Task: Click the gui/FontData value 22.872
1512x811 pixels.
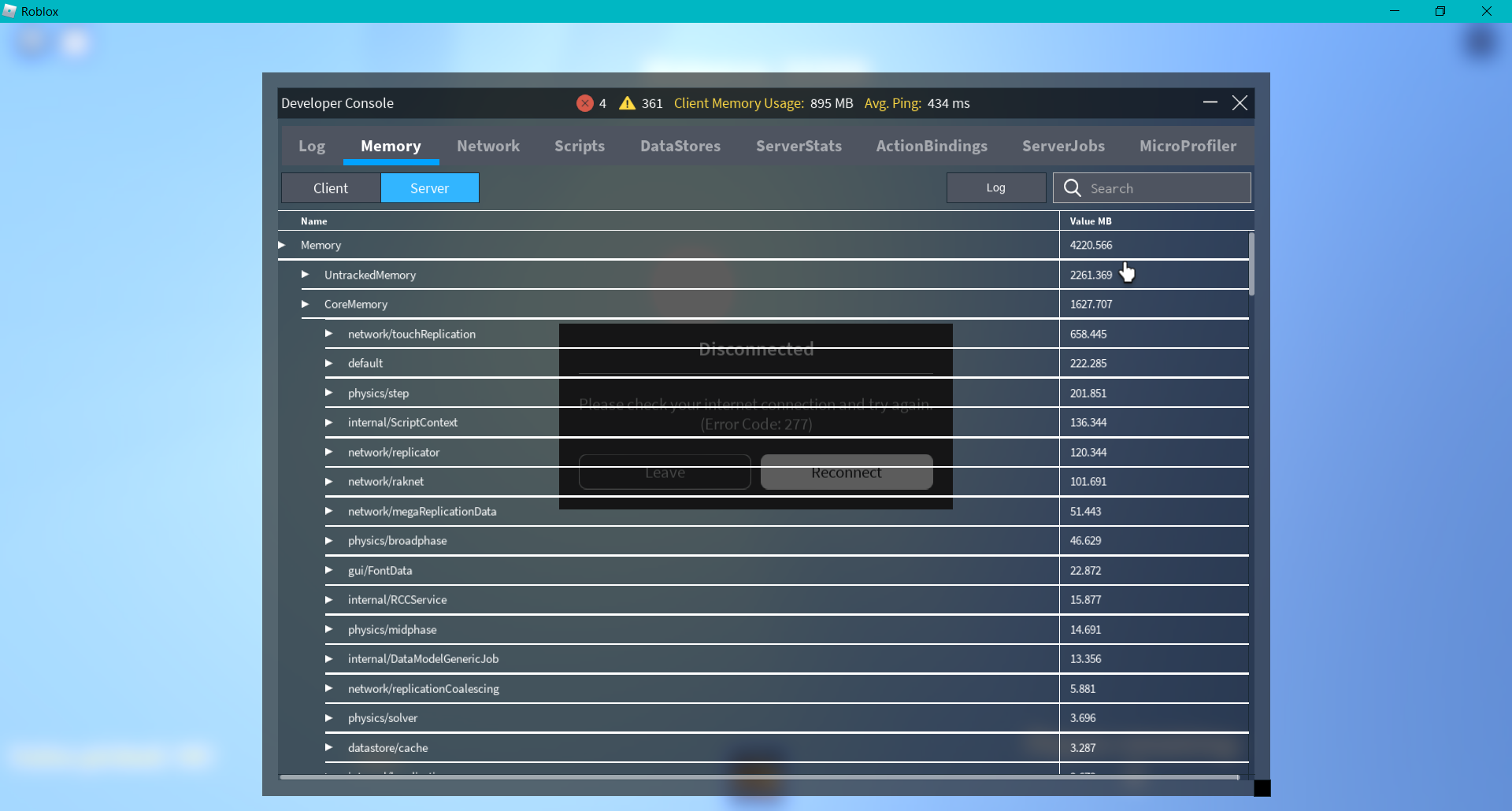Action: 1085,570
